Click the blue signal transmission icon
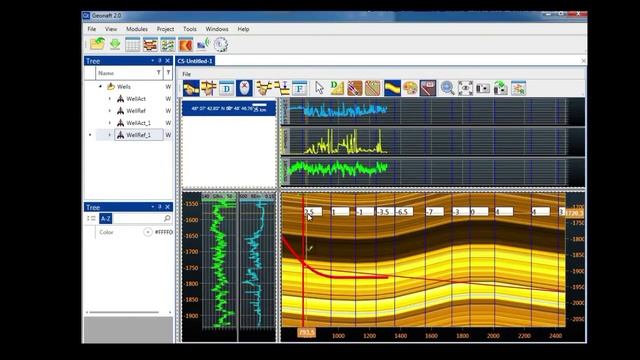Screen dimensions: 640x360 tap(203, 44)
